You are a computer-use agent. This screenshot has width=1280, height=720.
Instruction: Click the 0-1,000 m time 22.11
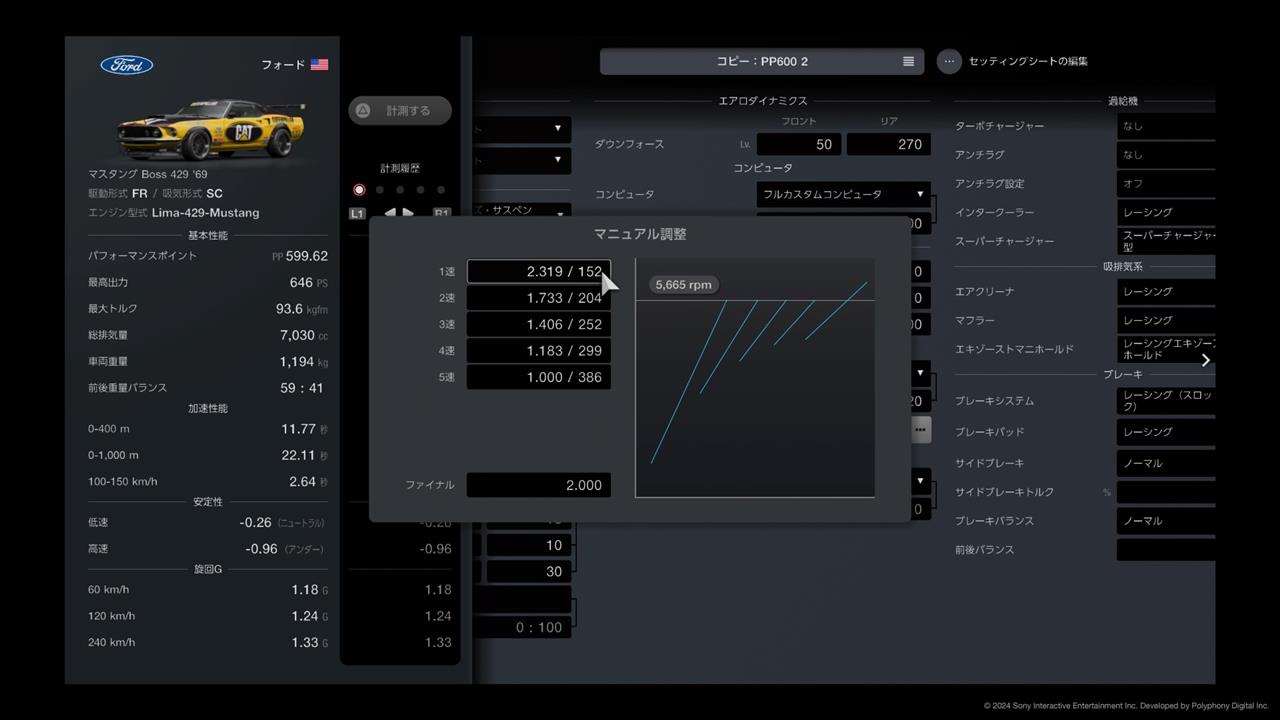coord(298,455)
